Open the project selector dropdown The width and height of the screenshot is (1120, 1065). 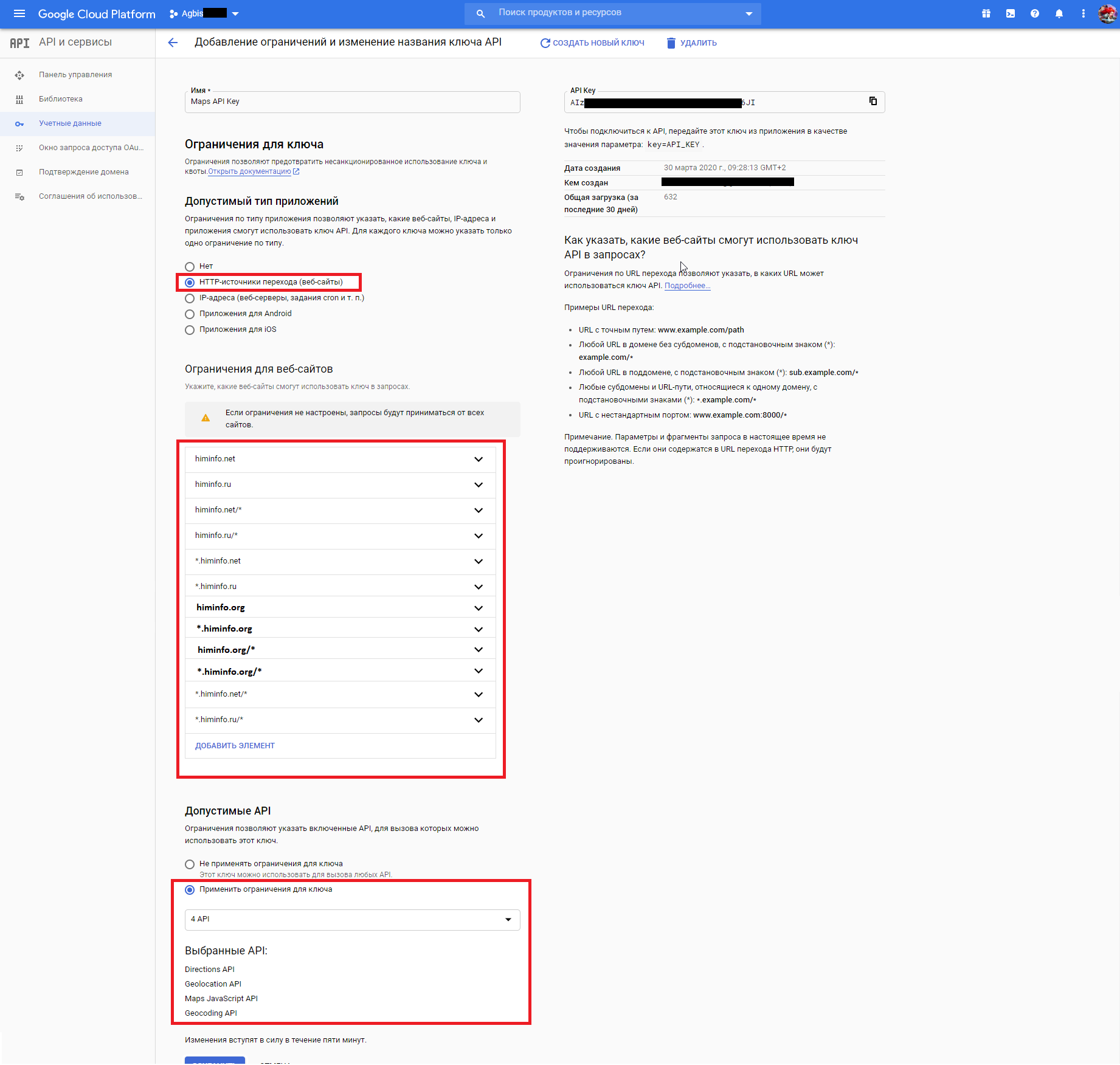(x=204, y=13)
